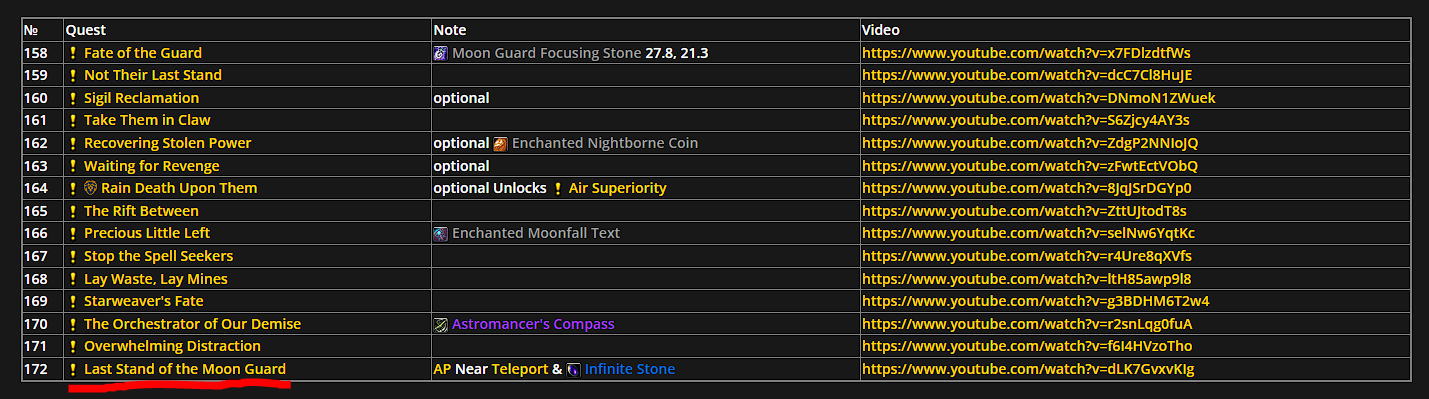This screenshot has height=399, width=1429.
Task: Click the Moon Guard Focusing Stone icon
Action: (440, 53)
